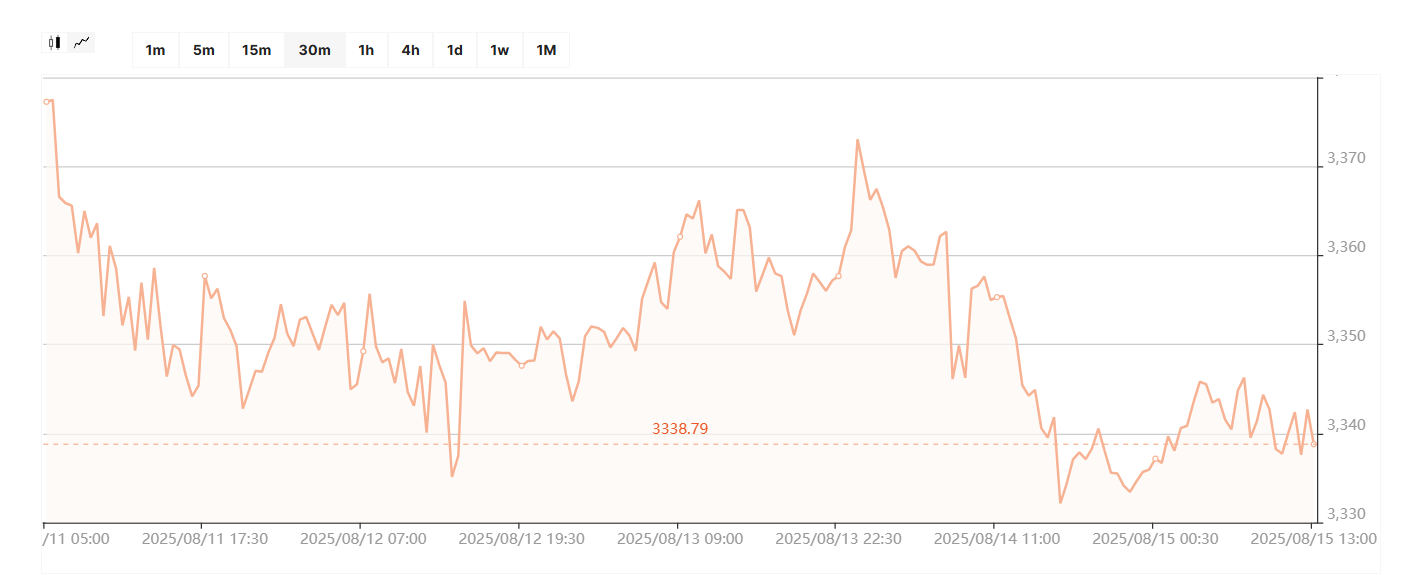Screen dimensions: 1409x577
Task: Click the 3,370 price axis label
Action: [x=1345, y=159]
